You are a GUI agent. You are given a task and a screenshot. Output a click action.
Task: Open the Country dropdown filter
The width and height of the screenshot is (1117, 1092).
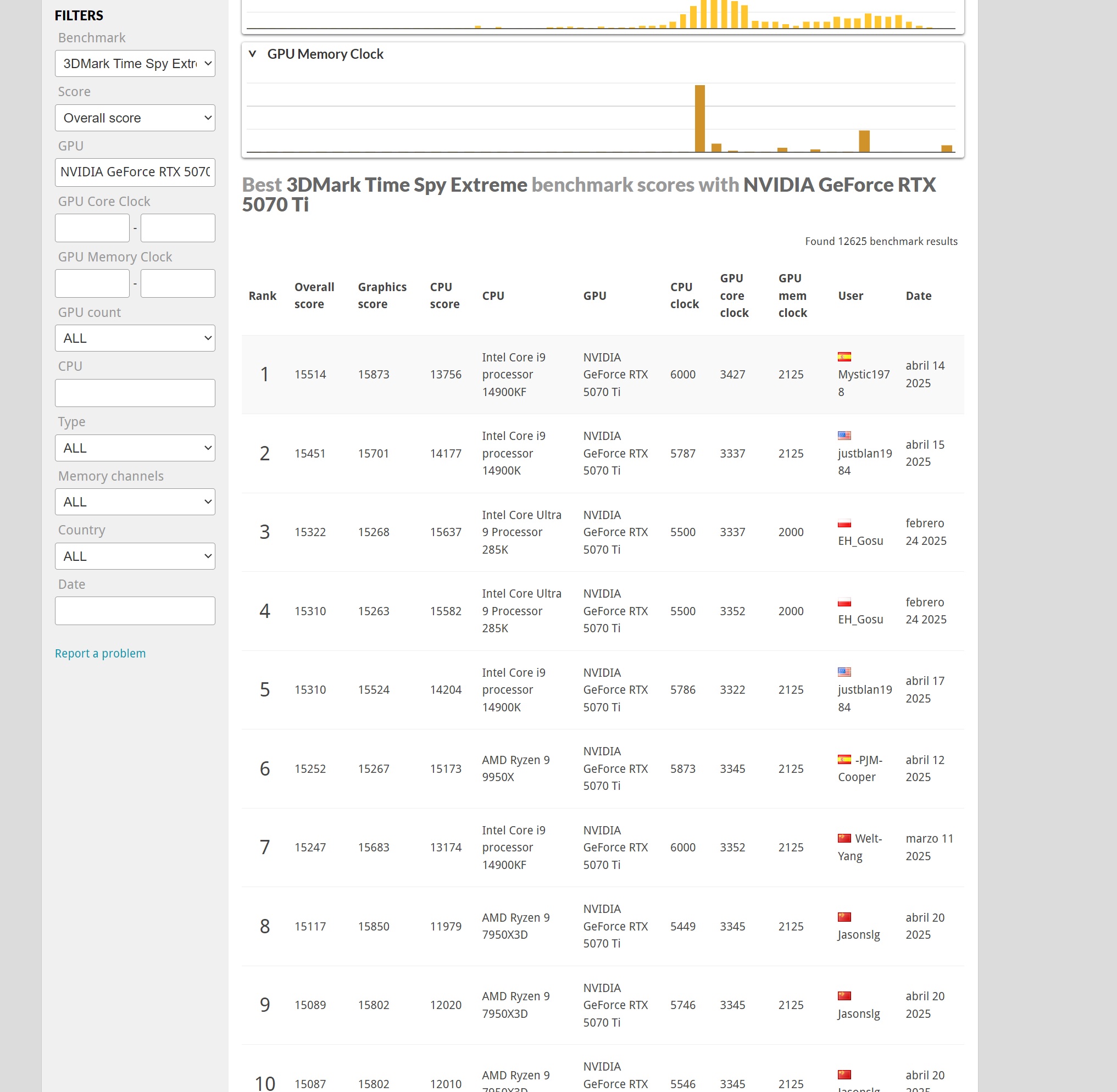[x=135, y=556]
